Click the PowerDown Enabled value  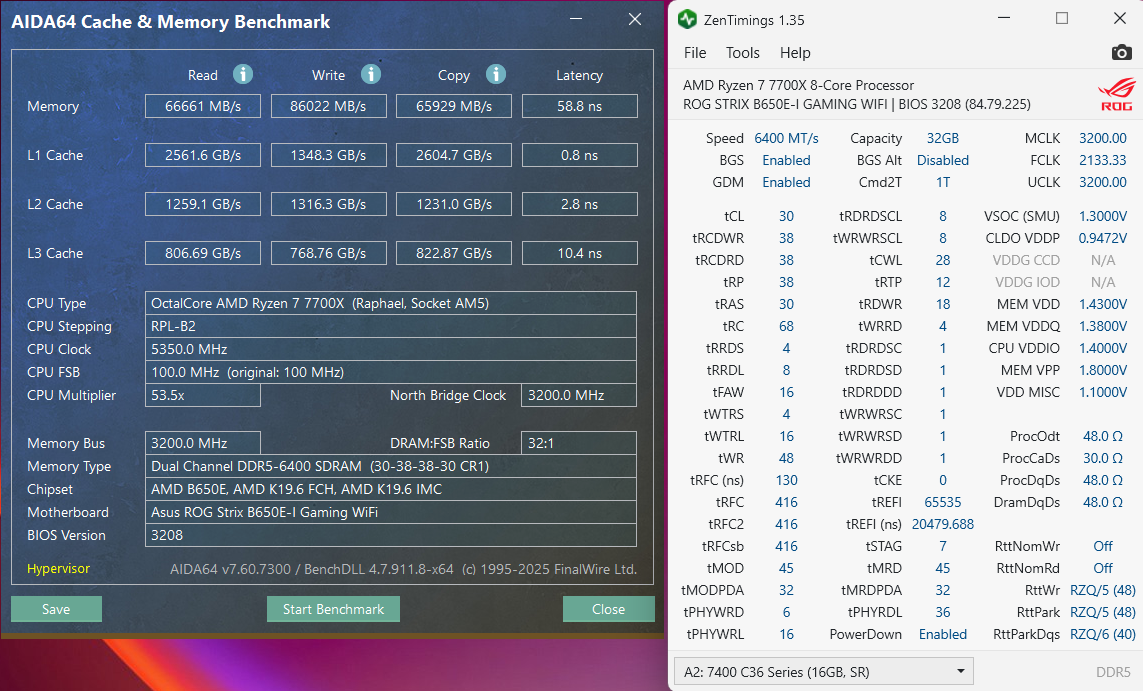[x=943, y=634]
